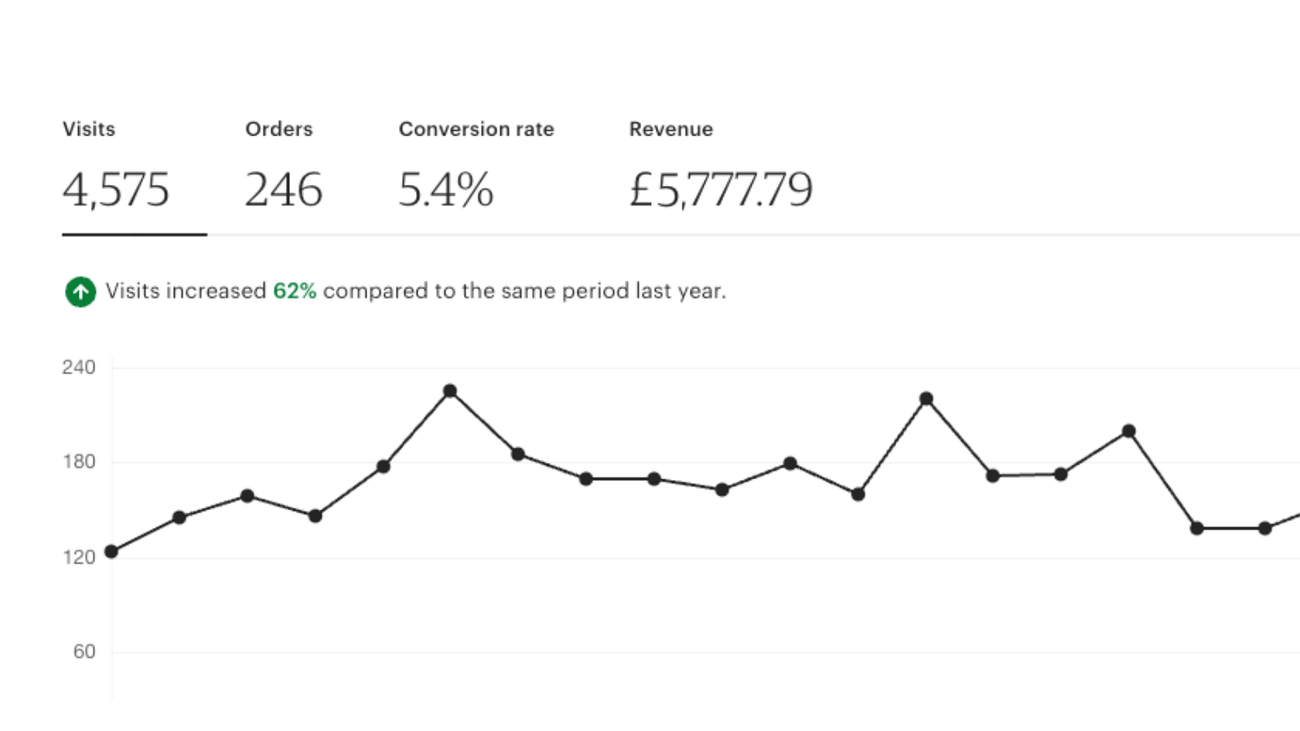Select the leftmost data point on the chart
This screenshot has height=731, width=1300.
point(111,551)
